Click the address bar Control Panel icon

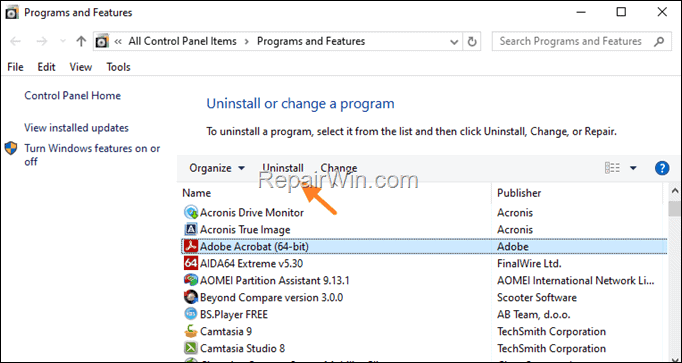point(102,41)
